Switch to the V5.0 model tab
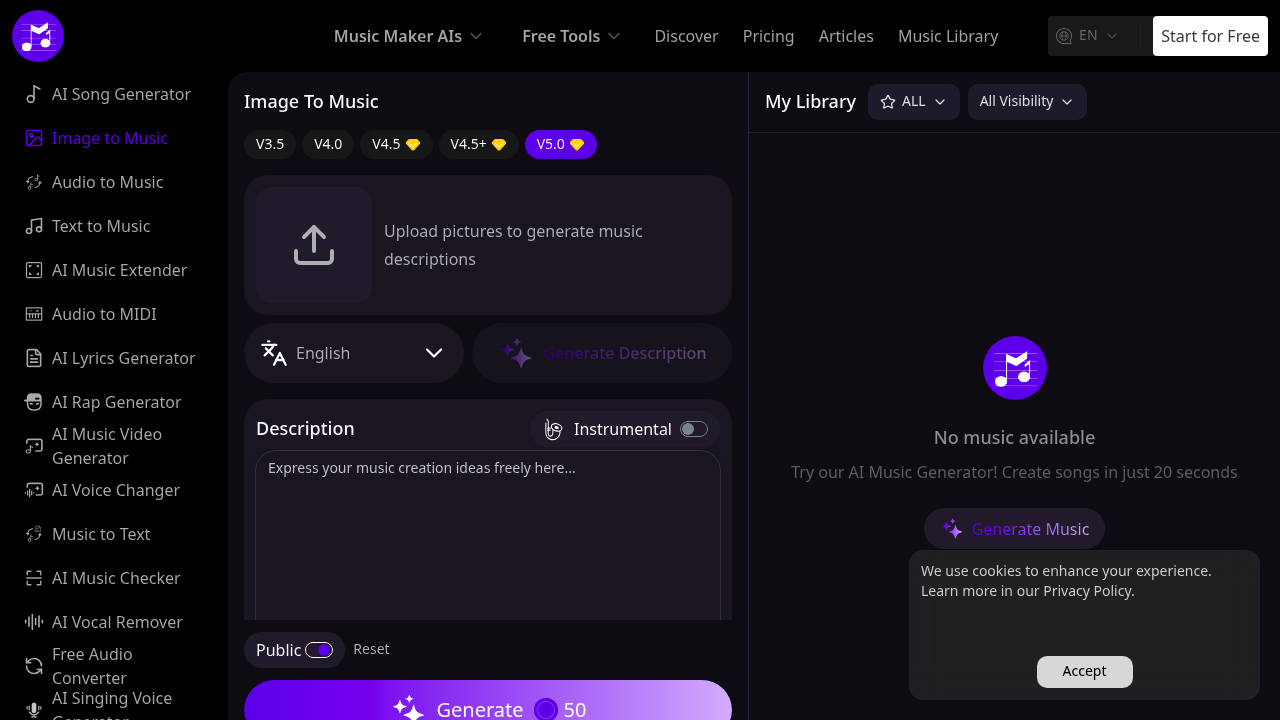Image resolution: width=1280 pixels, height=720 pixels. coord(560,144)
